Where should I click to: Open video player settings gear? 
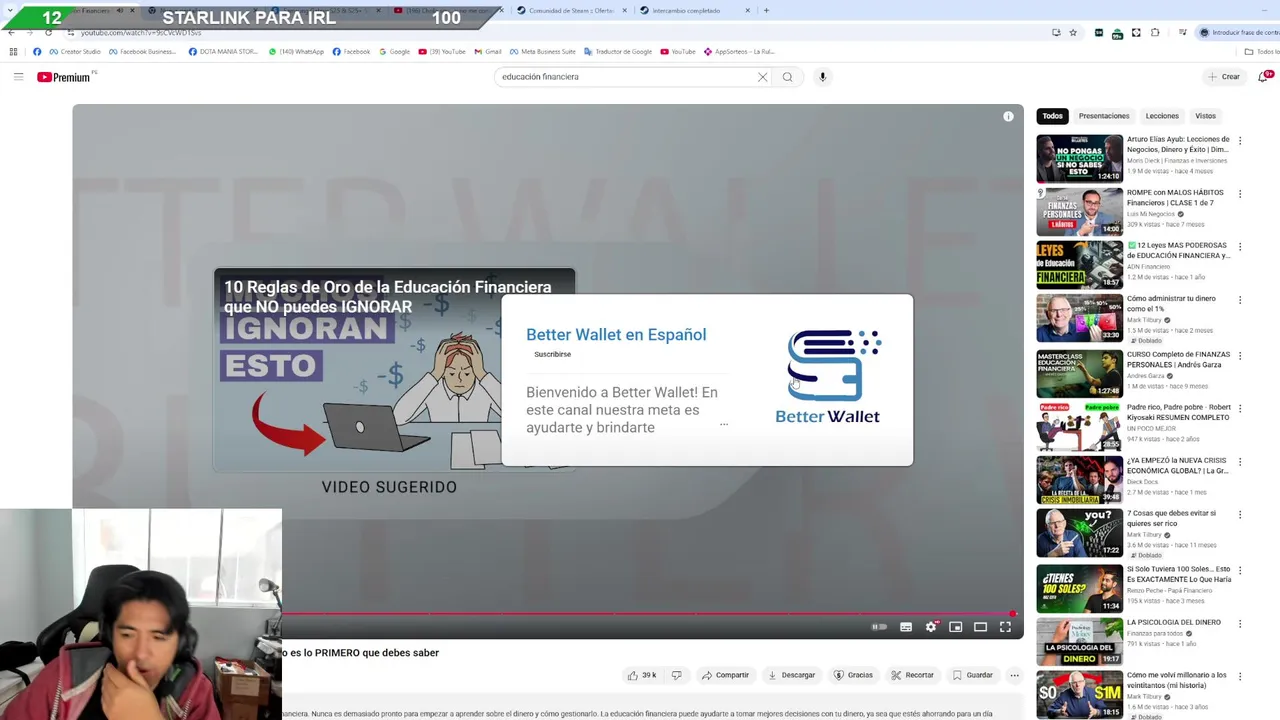click(x=931, y=627)
